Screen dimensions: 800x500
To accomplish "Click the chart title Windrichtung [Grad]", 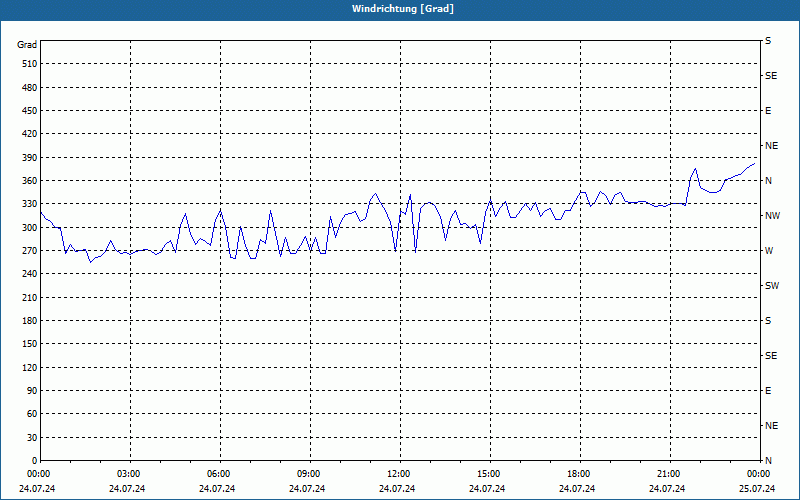I will tap(403, 9).
